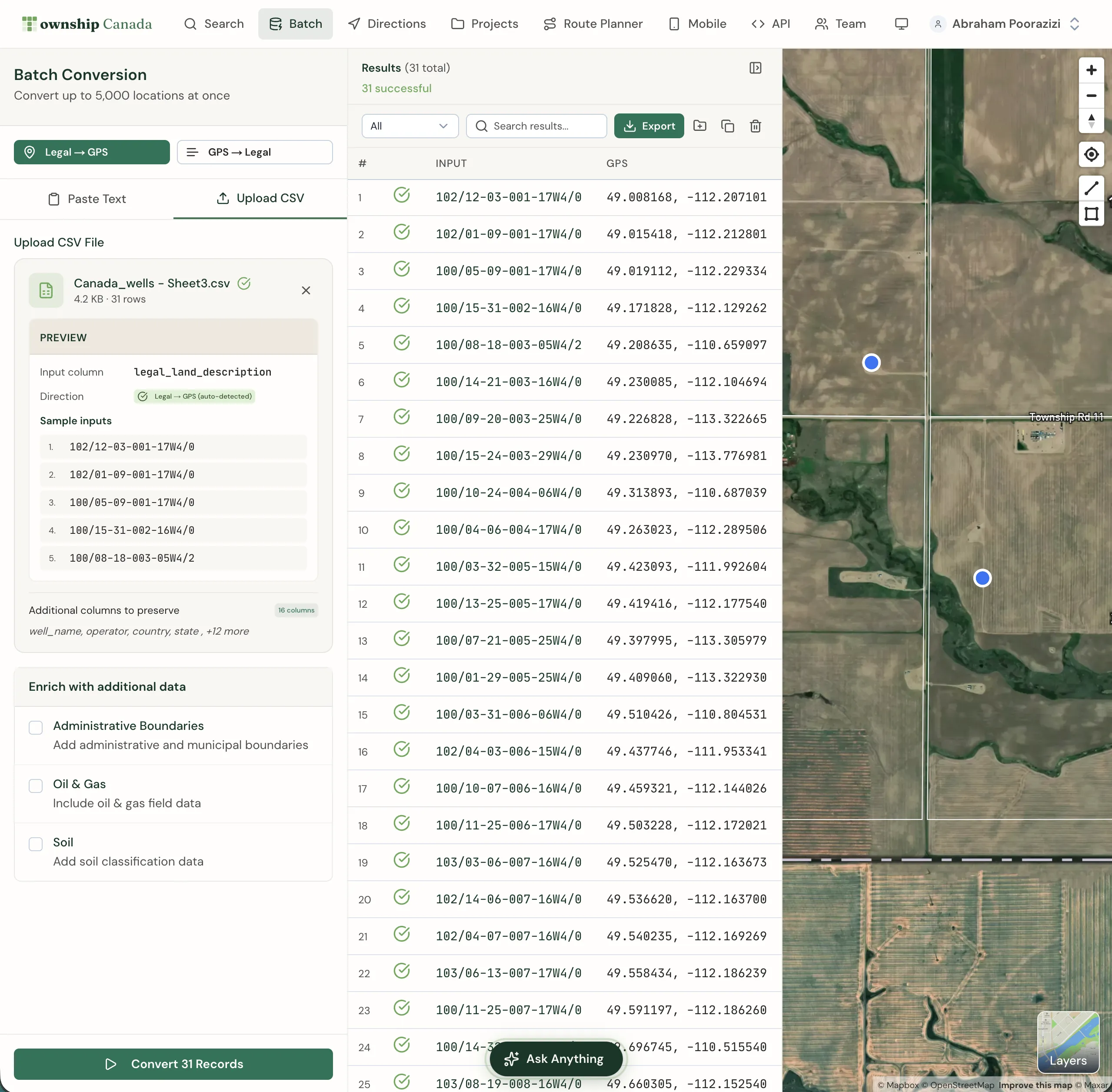Open the Layers map style switcher
The width and height of the screenshot is (1112, 1092).
1067,1042
